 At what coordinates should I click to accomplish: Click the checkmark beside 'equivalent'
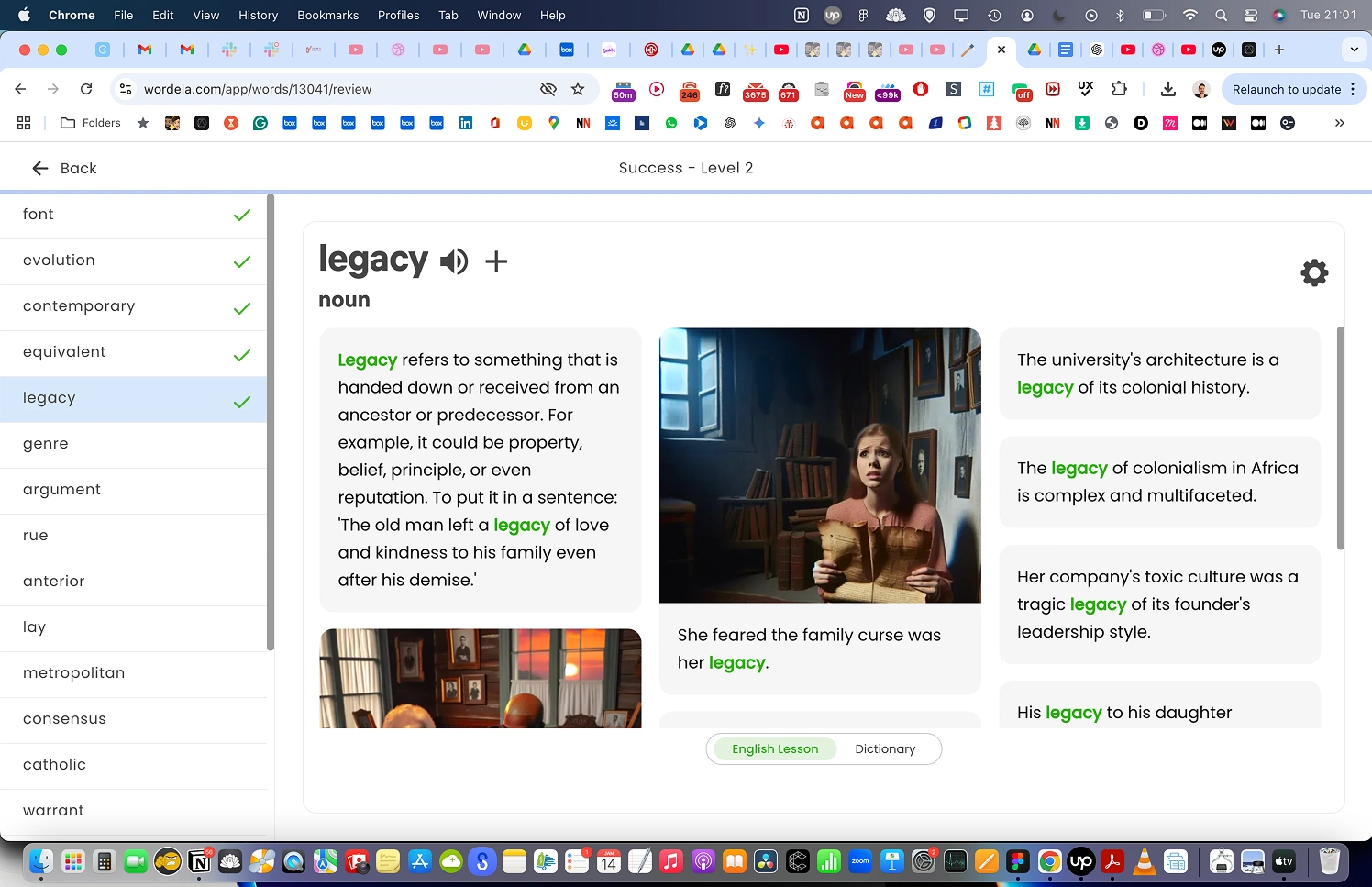(242, 355)
